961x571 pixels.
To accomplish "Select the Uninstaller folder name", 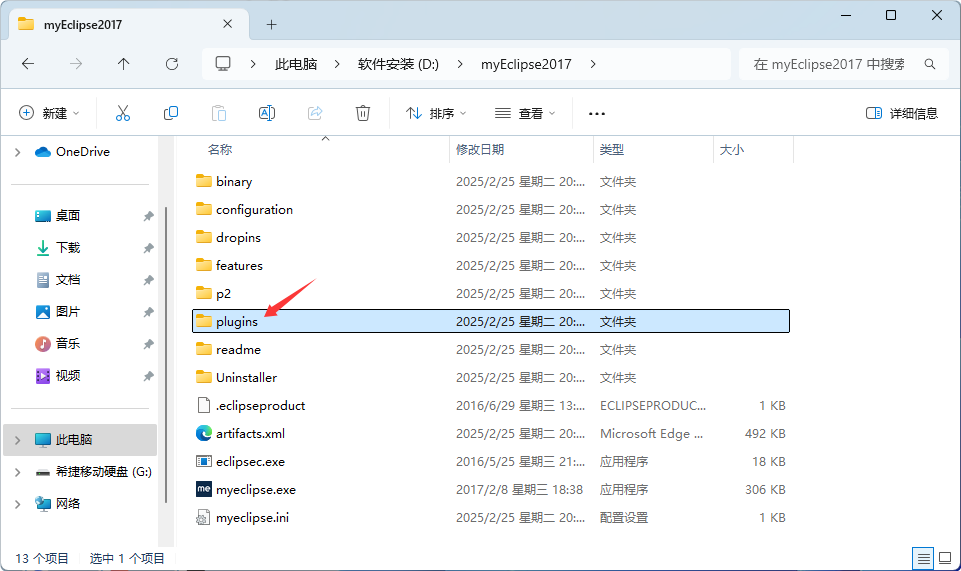I will 246,377.
